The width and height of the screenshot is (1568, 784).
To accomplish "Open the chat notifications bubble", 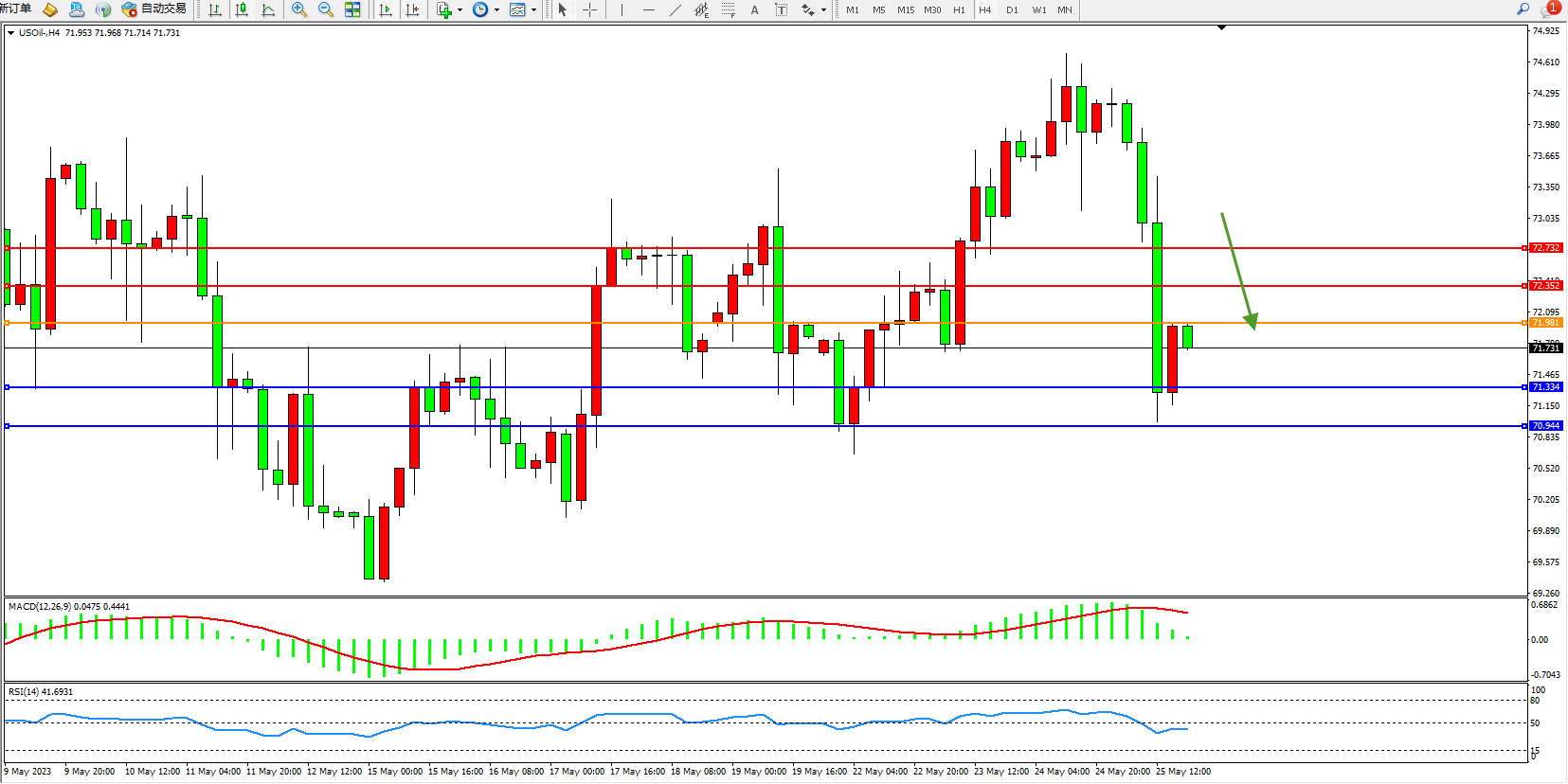I will 1549,9.
